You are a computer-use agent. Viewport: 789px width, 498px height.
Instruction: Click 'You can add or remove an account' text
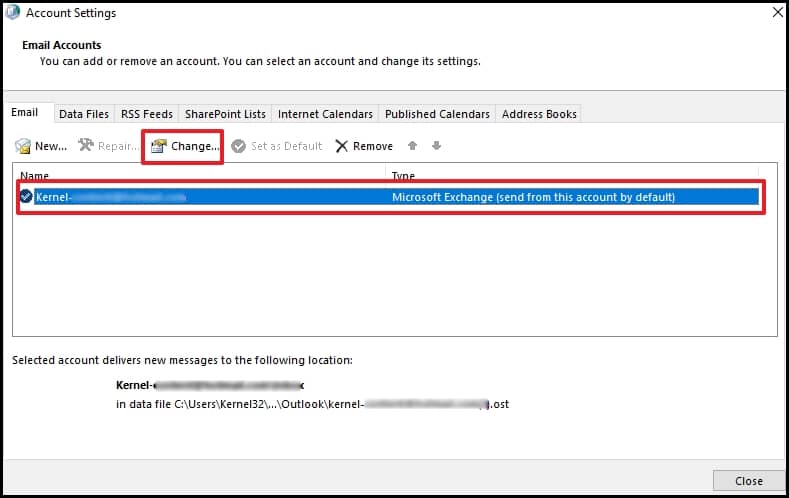tap(260, 61)
